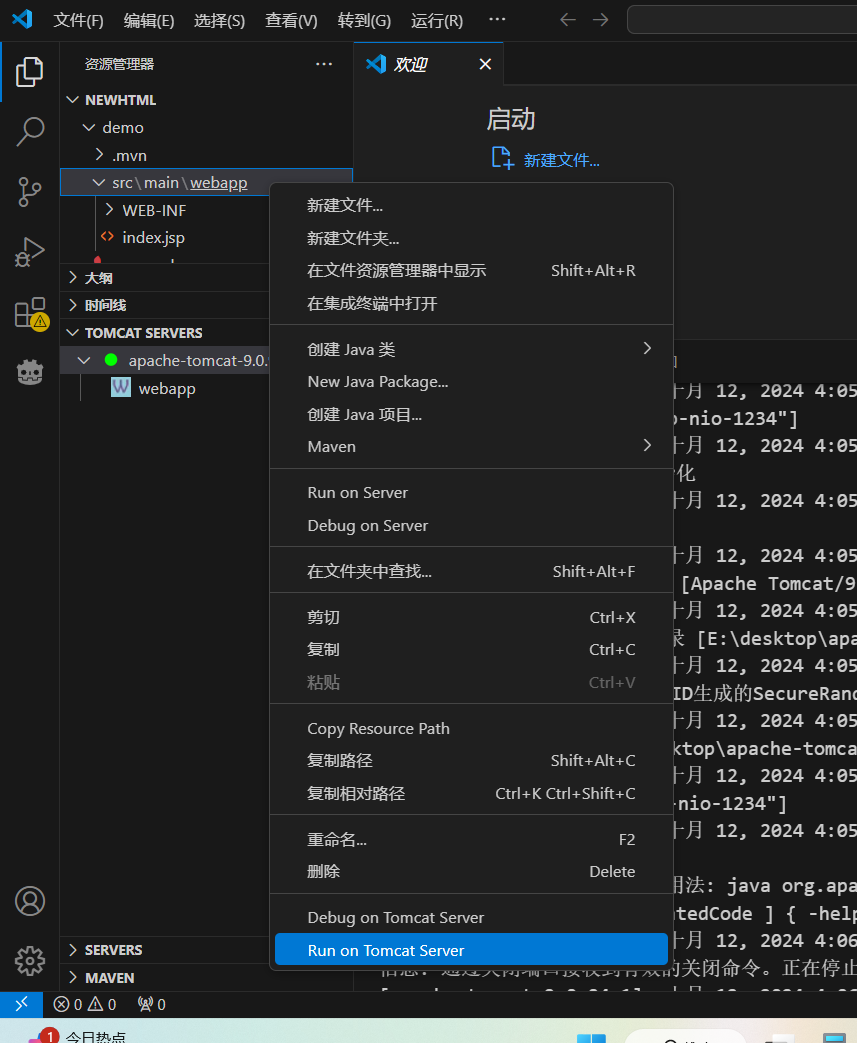Expand the 时间线 section

73,305
